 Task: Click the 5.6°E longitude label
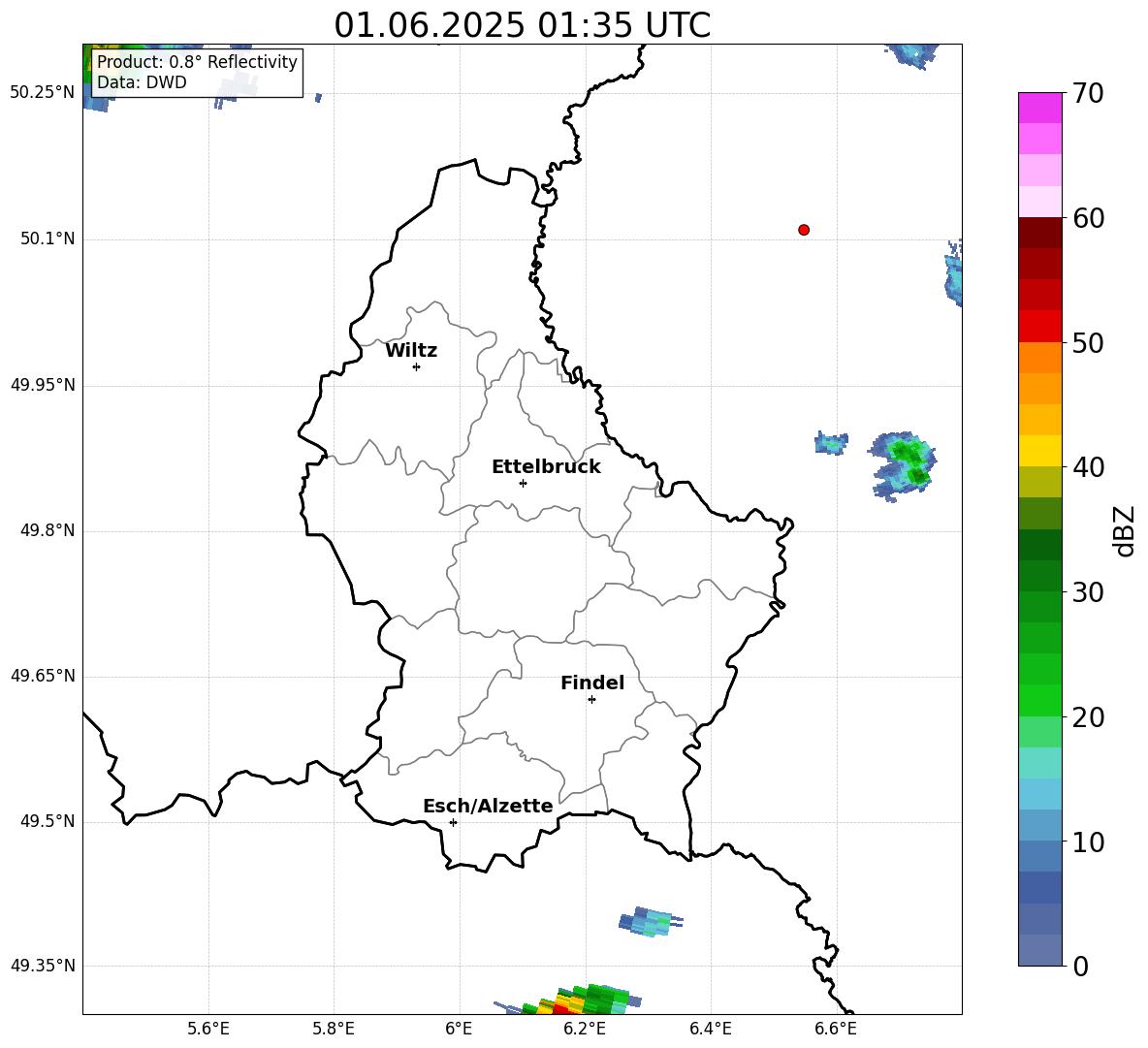click(208, 1029)
